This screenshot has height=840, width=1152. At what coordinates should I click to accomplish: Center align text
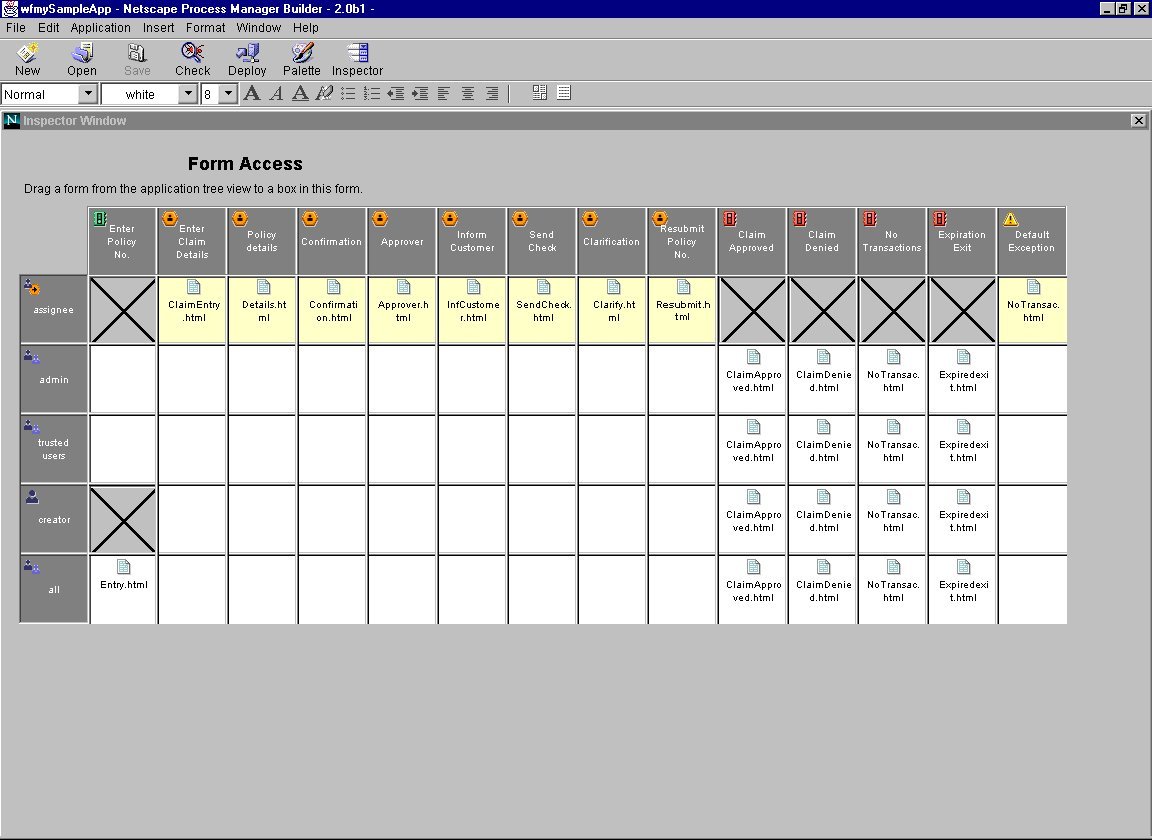(x=468, y=93)
